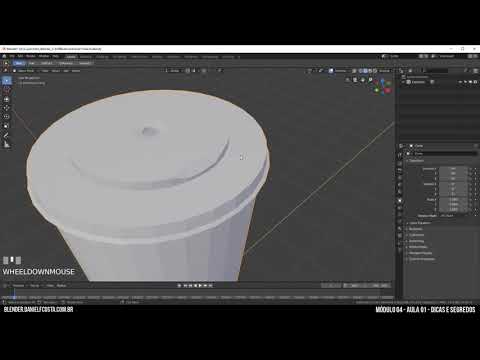Open the Render menu
The image size is (480, 360).
[31, 56]
